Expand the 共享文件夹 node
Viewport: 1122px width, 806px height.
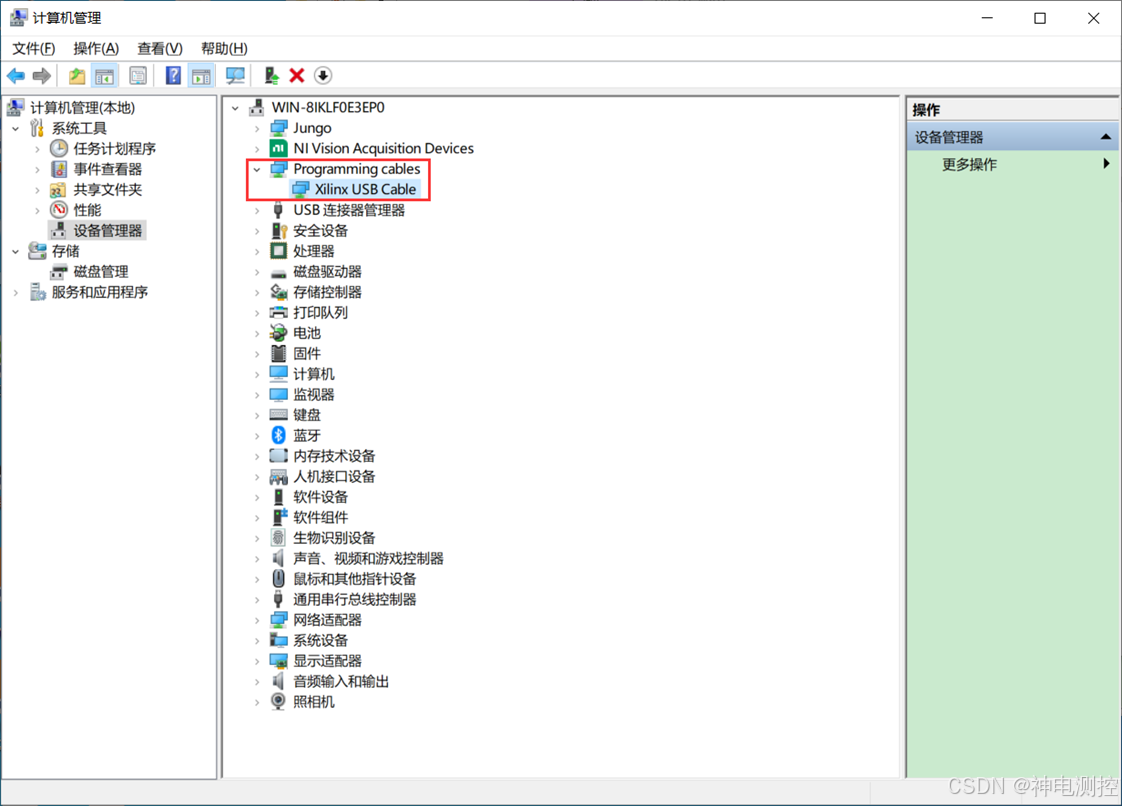click(x=37, y=190)
